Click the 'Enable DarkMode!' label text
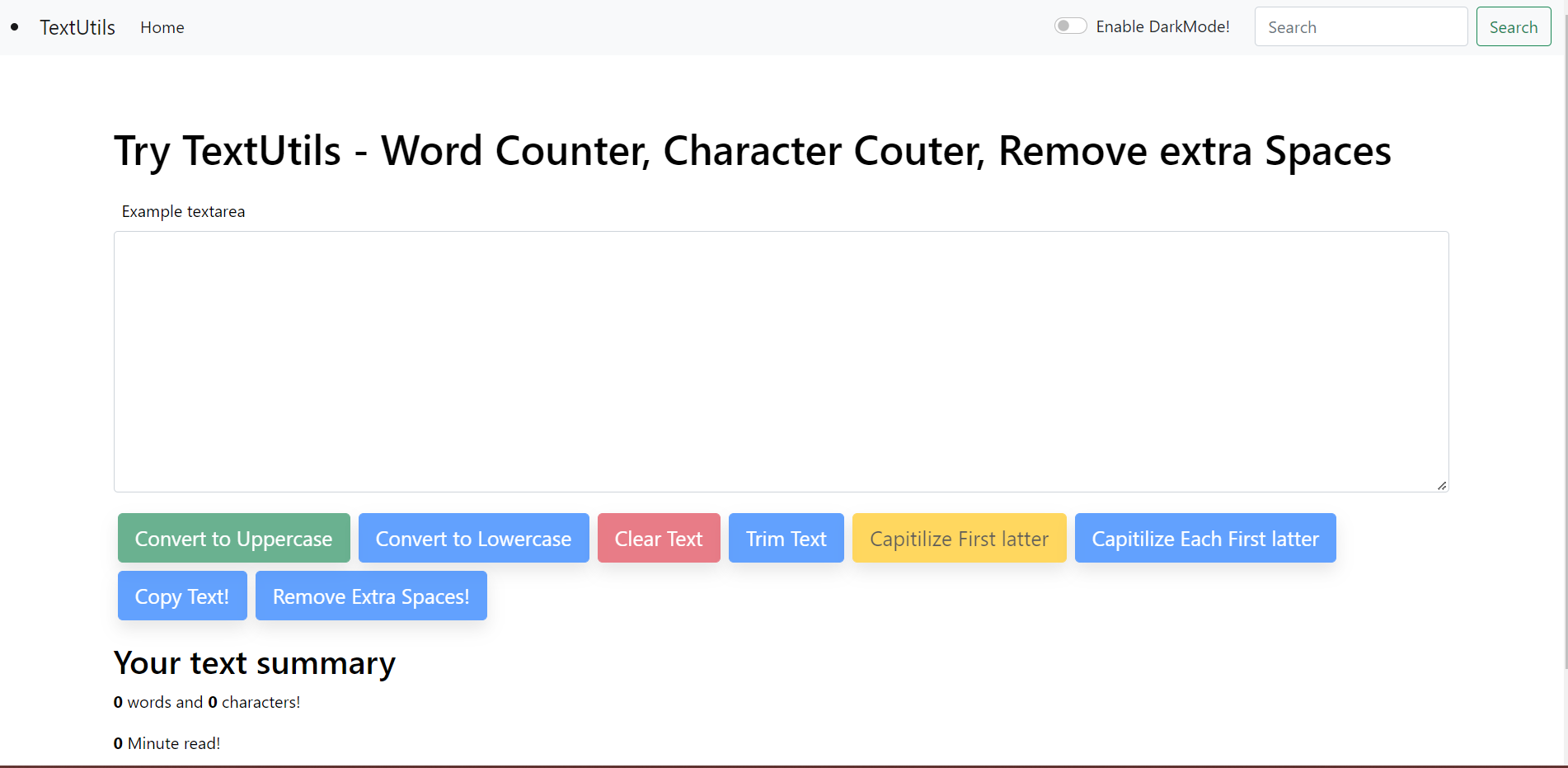The width and height of the screenshot is (1568, 768). pos(1162,27)
